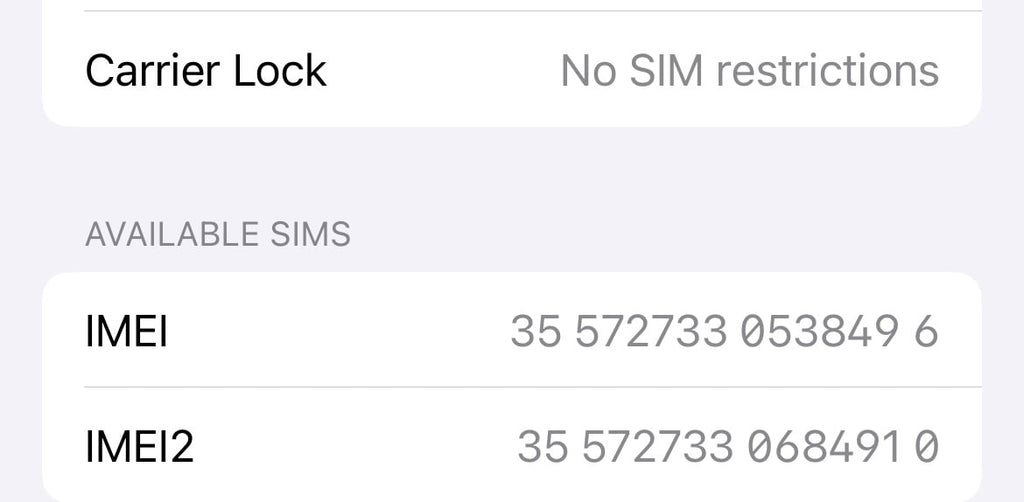Click the word restrictions in the carrier value

click(x=827, y=71)
